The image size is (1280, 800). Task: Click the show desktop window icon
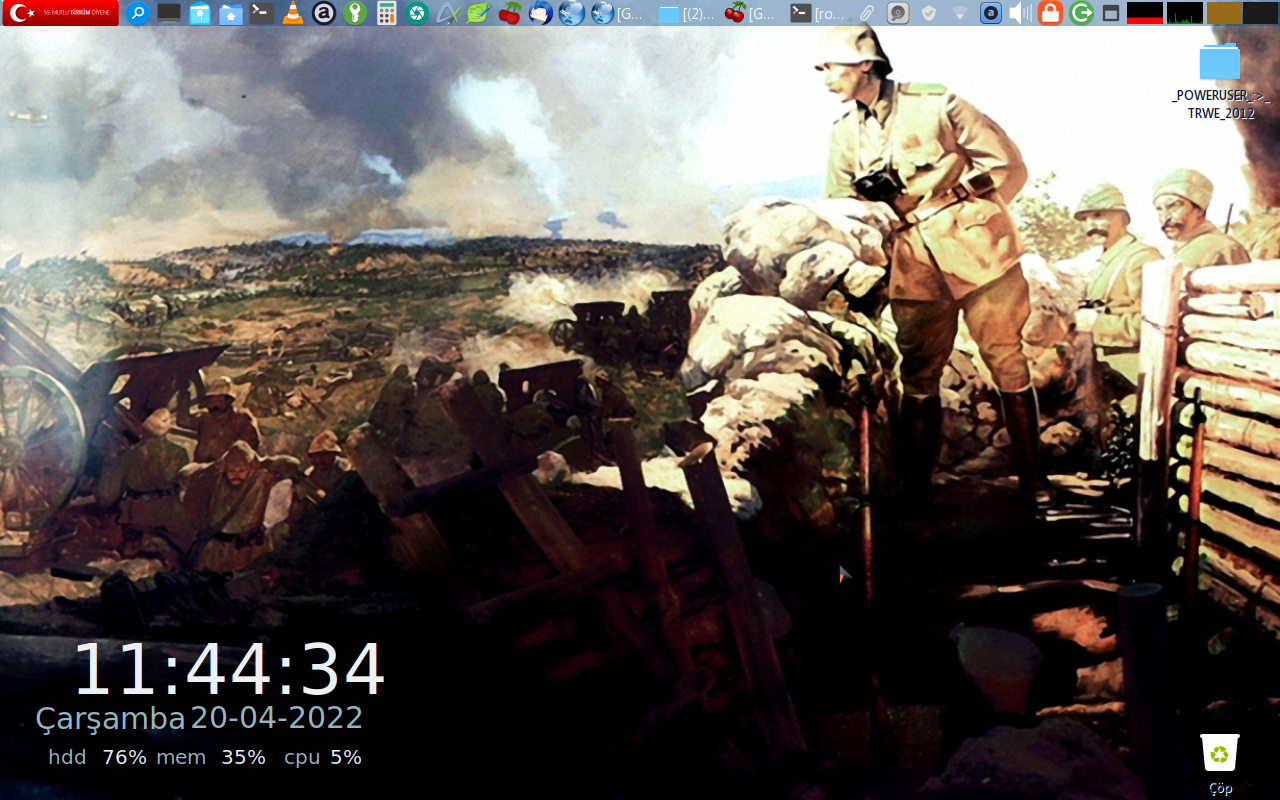[x=1110, y=13]
